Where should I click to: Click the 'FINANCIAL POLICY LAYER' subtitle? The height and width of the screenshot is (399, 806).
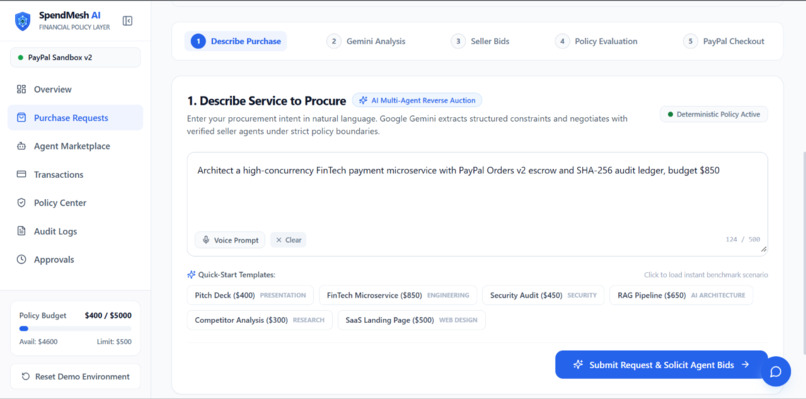point(75,27)
